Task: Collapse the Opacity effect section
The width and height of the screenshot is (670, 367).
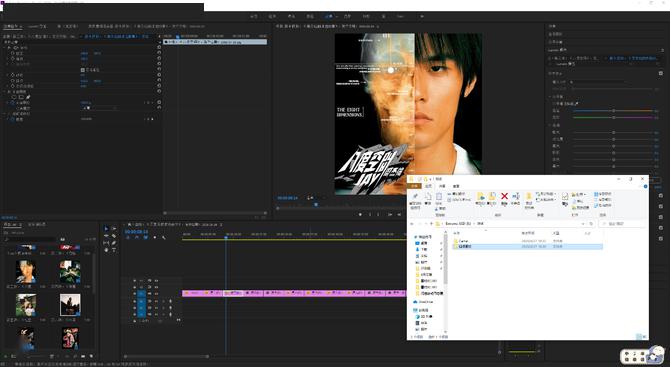Action: (8, 91)
